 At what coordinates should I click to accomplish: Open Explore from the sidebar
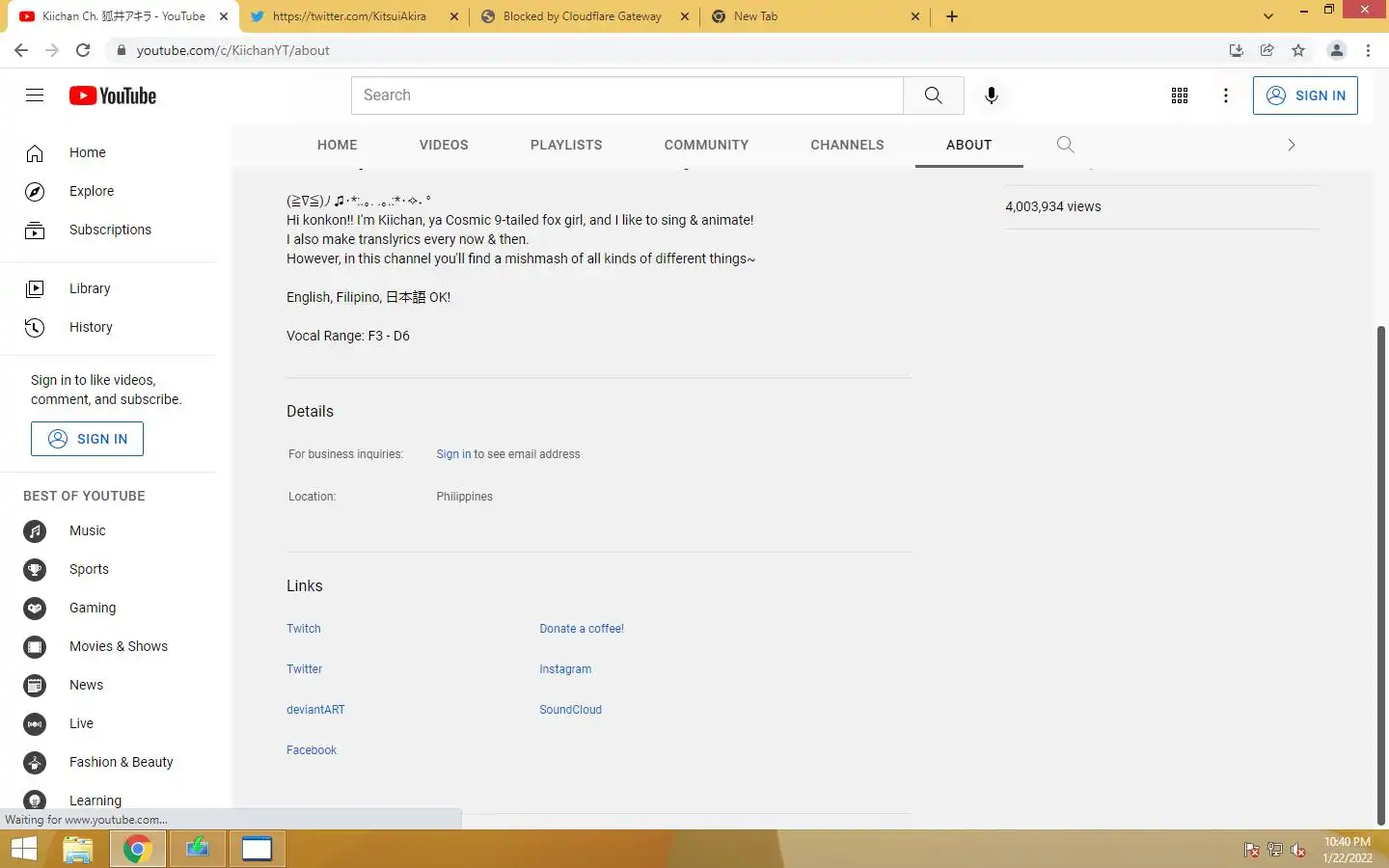tap(91, 191)
